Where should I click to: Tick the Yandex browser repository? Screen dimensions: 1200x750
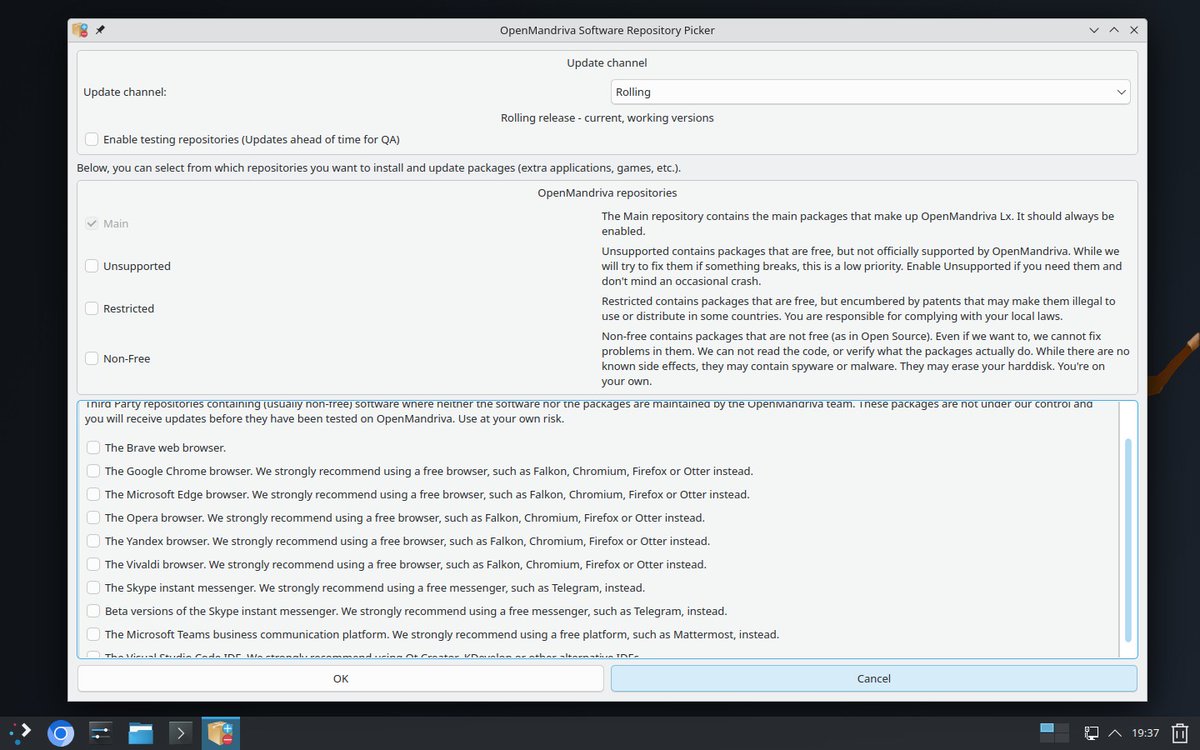tap(93, 541)
